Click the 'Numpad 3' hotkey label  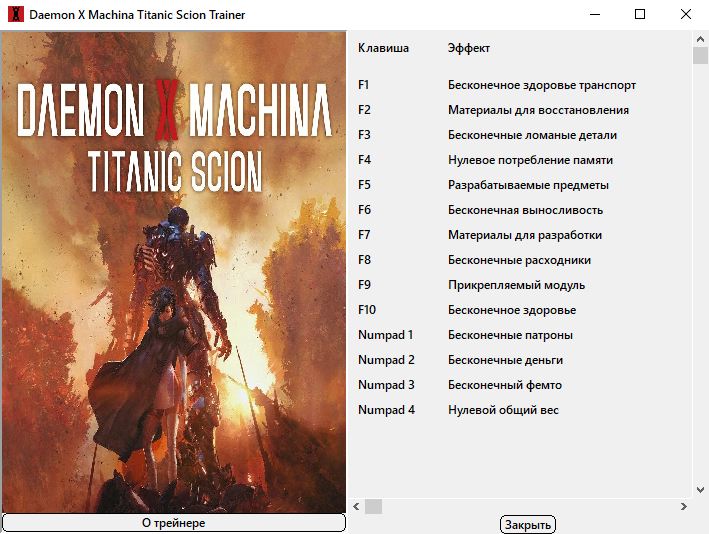point(386,385)
